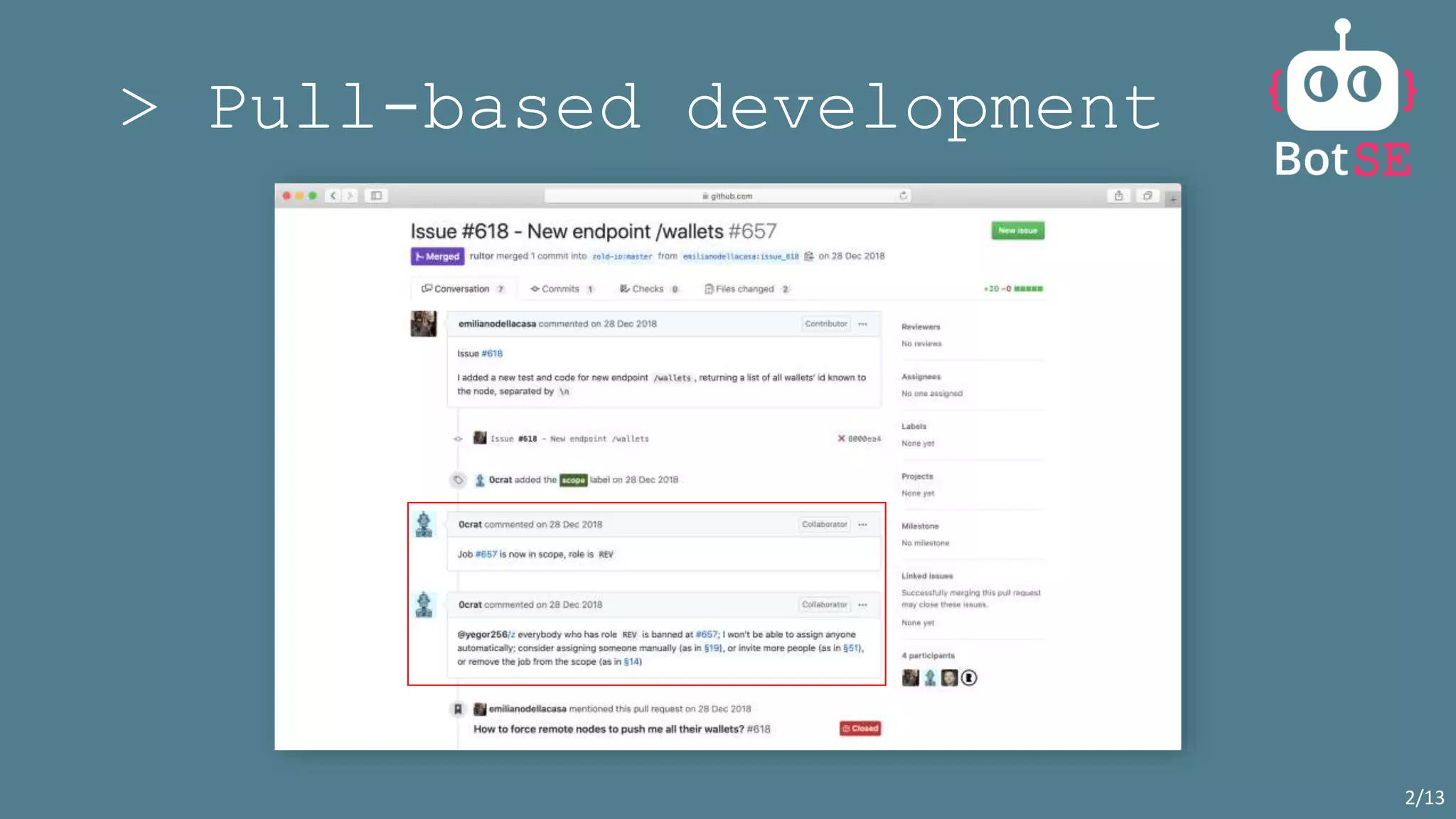Open the emilianodellacasa:issue_618 branch link
The width and height of the screenshot is (1456, 819).
(x=740, y=257)
